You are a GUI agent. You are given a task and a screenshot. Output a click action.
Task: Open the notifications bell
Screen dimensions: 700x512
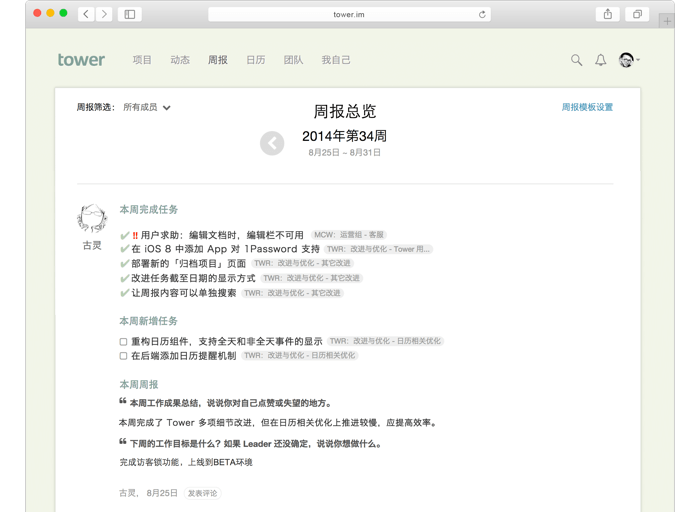point(601,60)
